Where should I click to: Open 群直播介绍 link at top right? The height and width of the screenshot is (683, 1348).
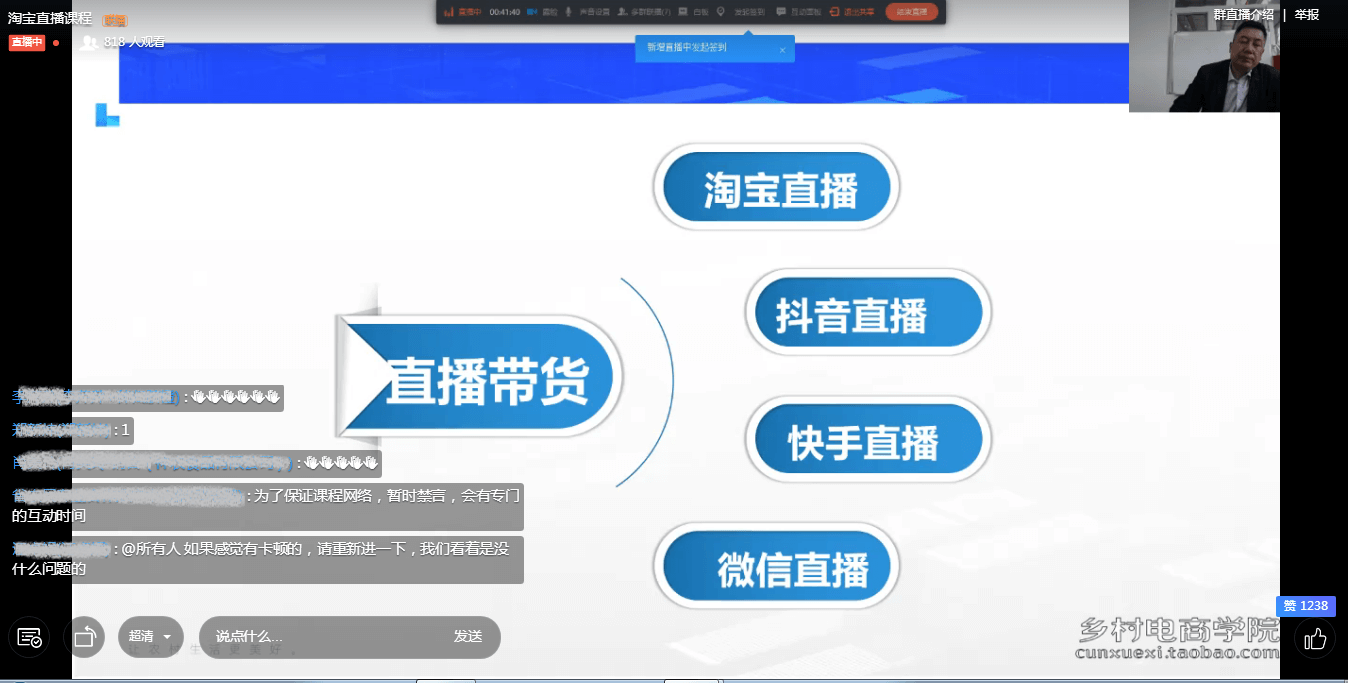[1243, 15]
